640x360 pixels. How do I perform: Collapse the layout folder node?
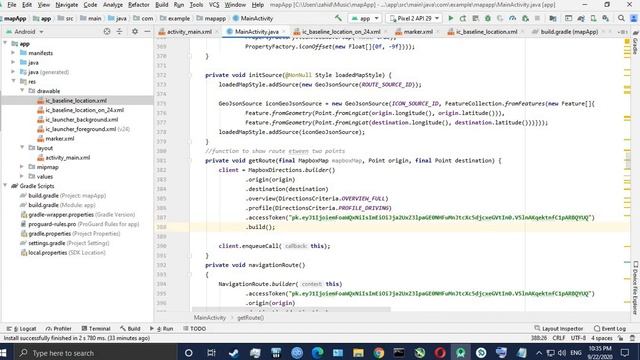(22, 148)
